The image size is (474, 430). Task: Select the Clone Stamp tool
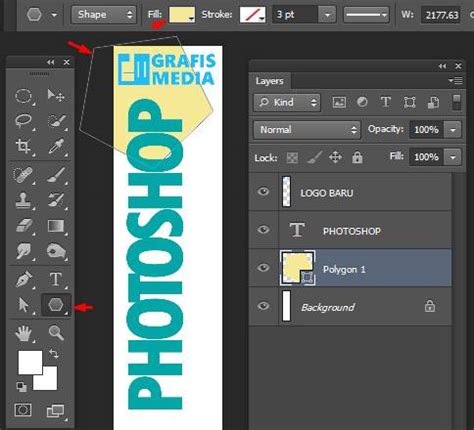(23, 200)
